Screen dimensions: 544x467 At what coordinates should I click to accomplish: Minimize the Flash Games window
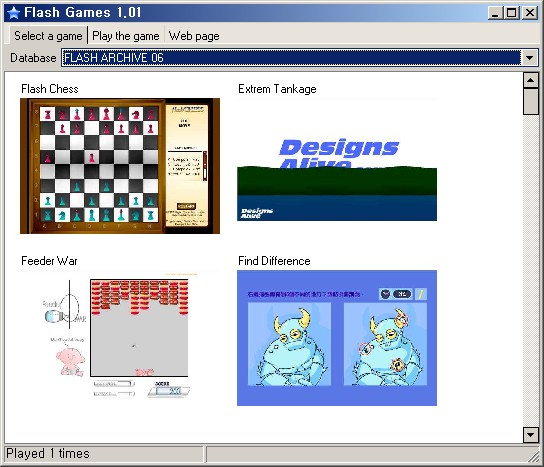click(495, 13)
